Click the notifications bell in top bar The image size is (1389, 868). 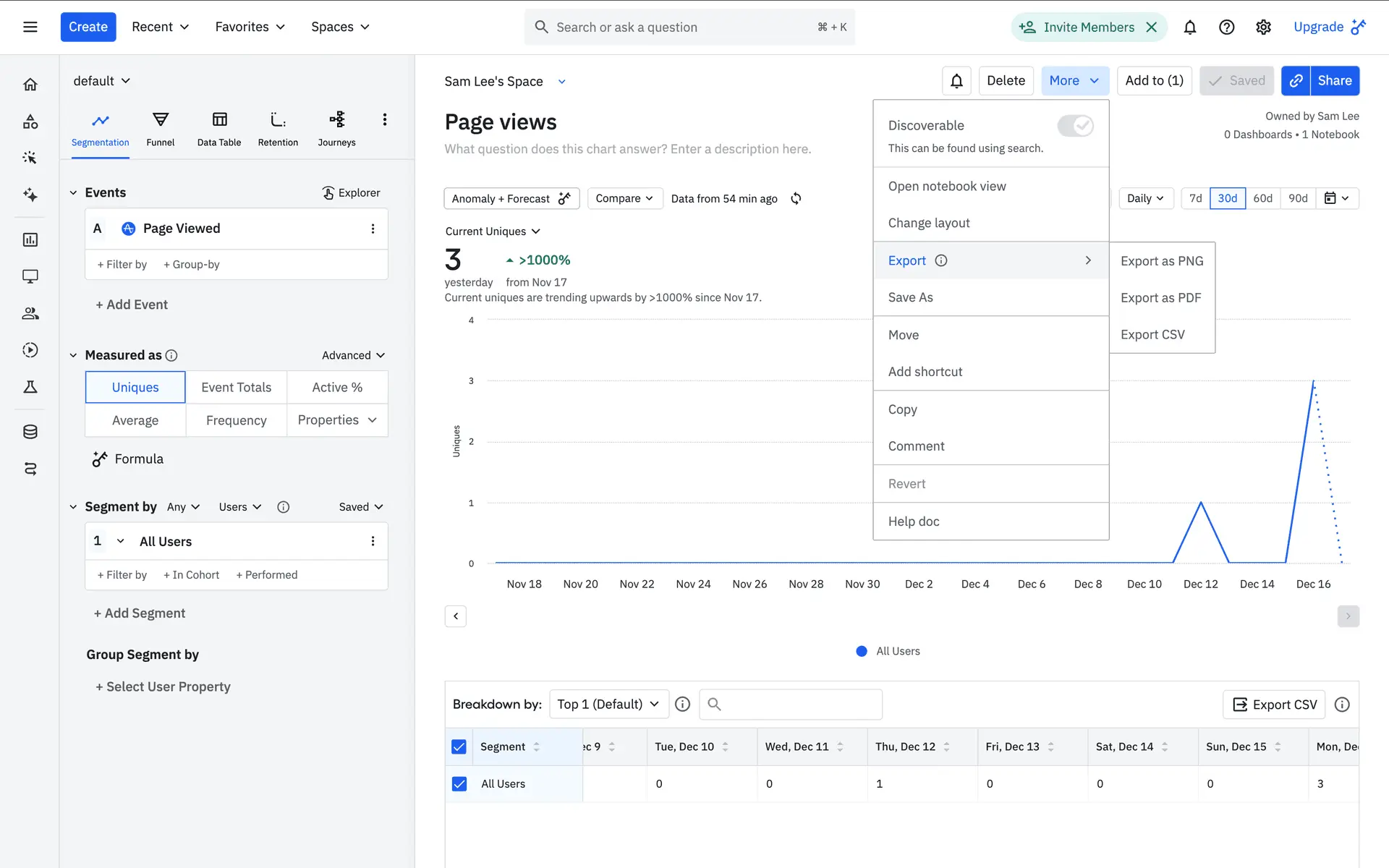coord(1189,27)
